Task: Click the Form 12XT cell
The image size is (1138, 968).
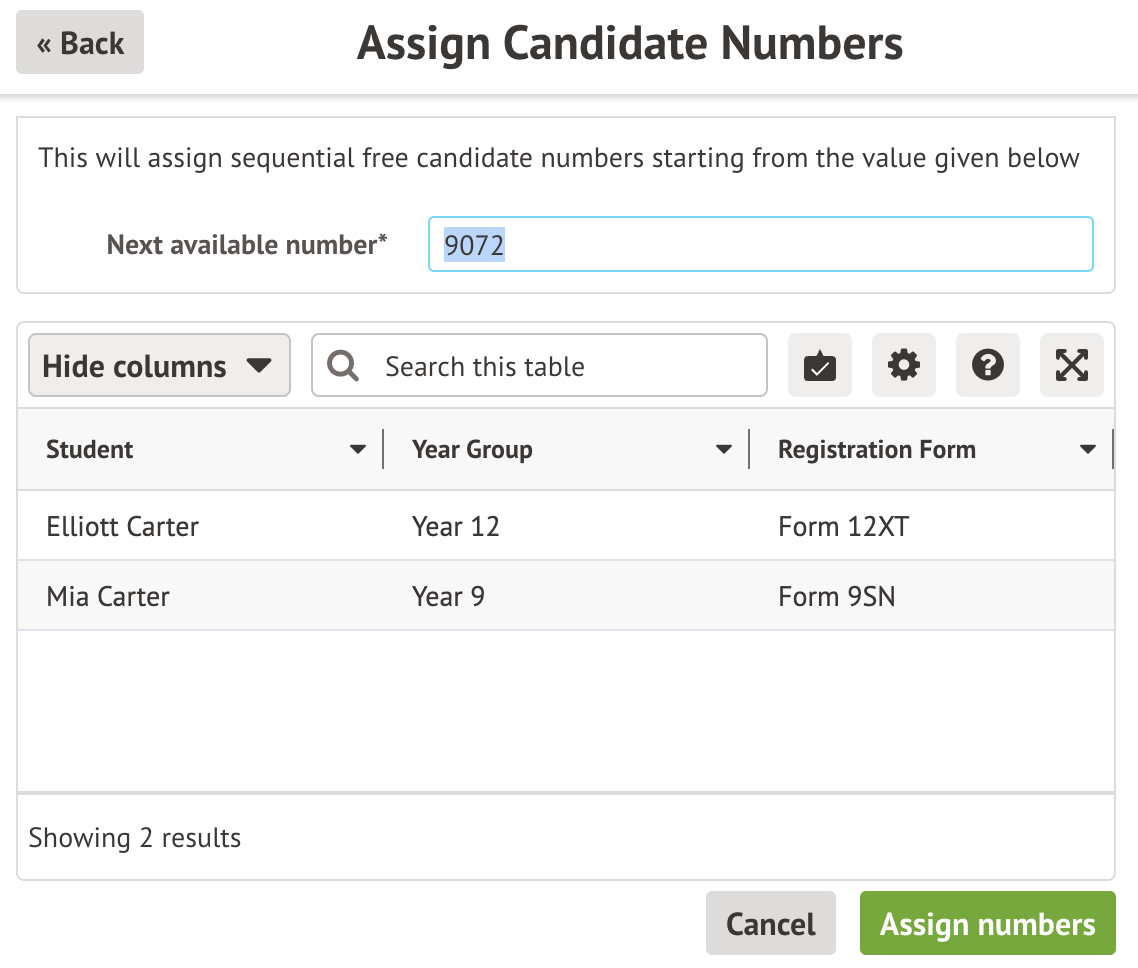Action: tap(843, 526)
